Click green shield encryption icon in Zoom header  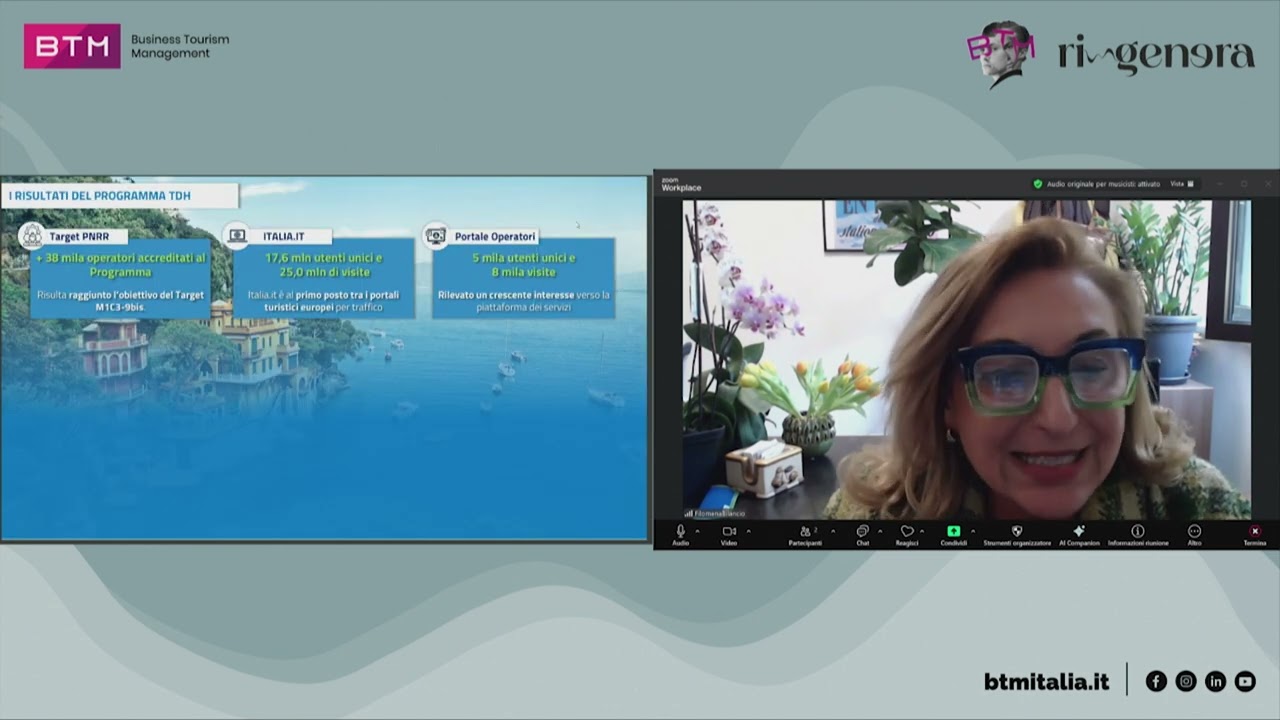[1038, 184]
